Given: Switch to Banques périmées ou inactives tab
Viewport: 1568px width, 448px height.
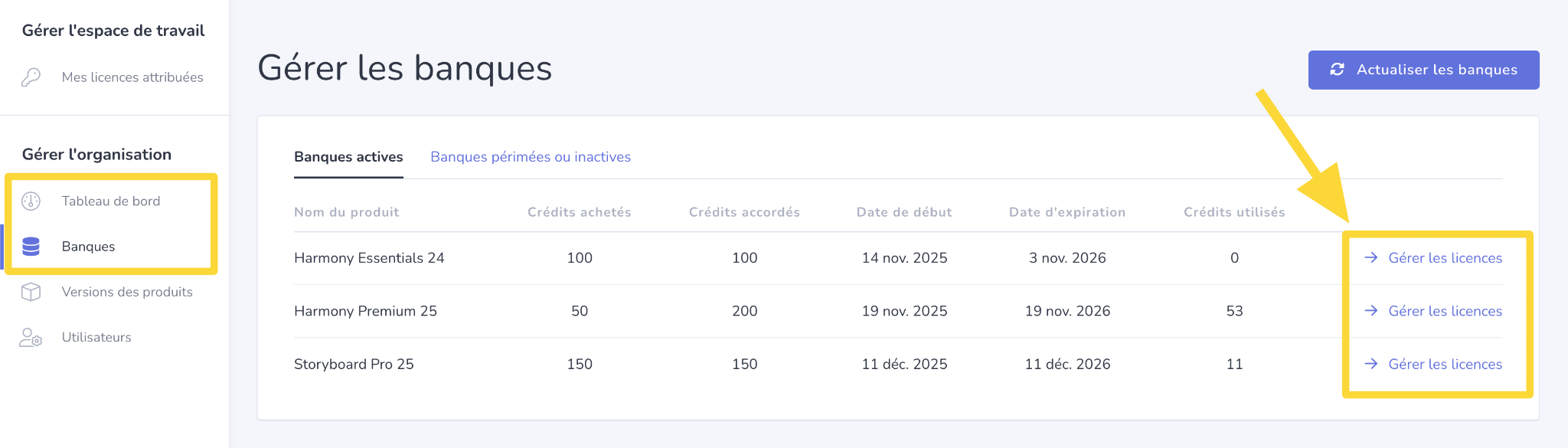Looking at the screenshot, I should 531,157.
